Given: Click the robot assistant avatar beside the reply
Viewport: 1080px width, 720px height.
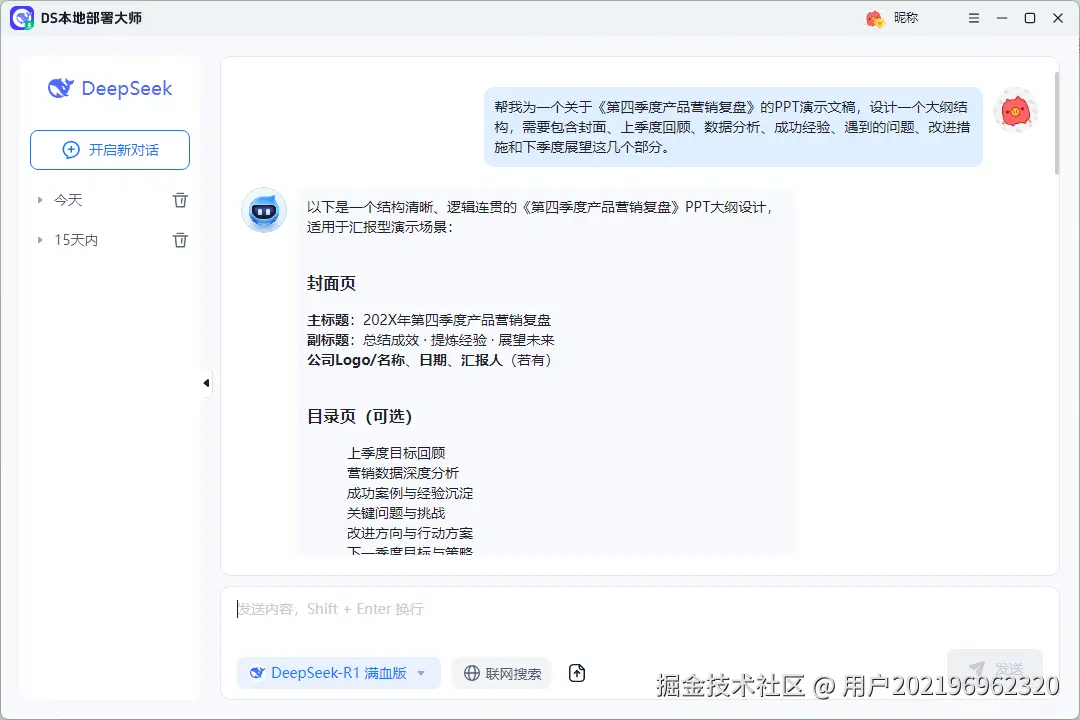Looking at the screenshot, I should [263, 211].
